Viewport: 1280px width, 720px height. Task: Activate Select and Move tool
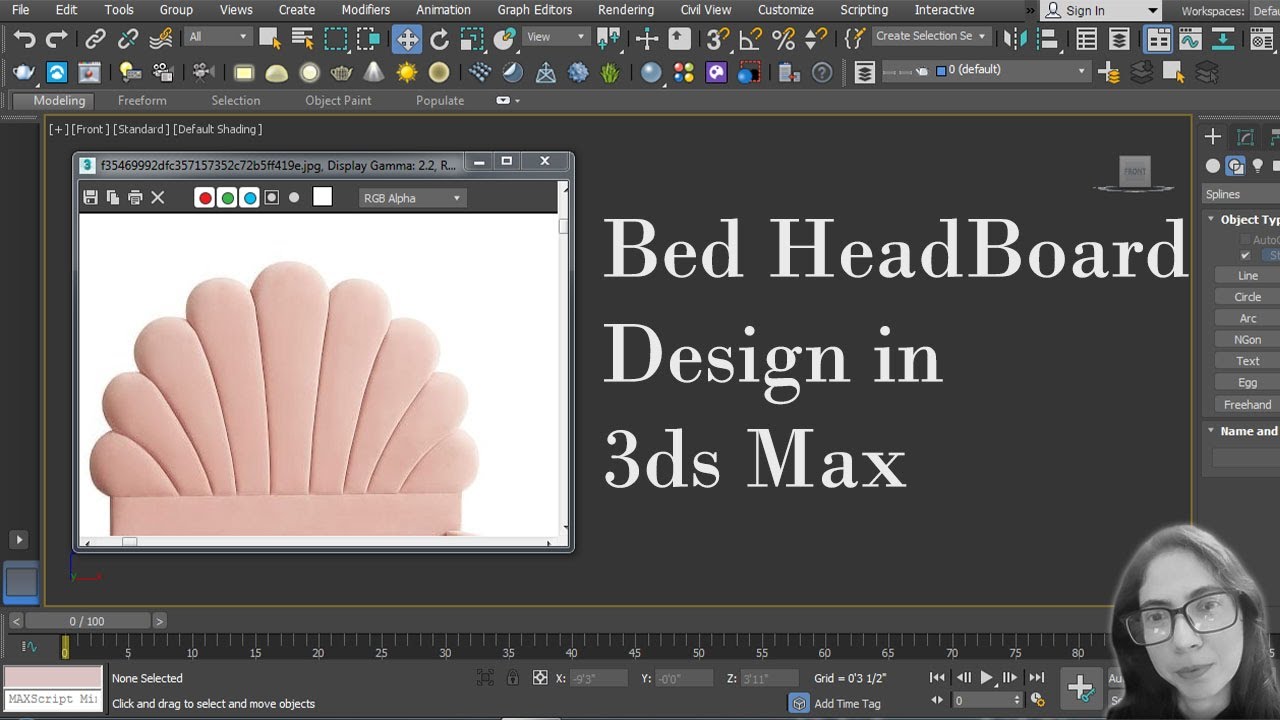tap(406, 39)
